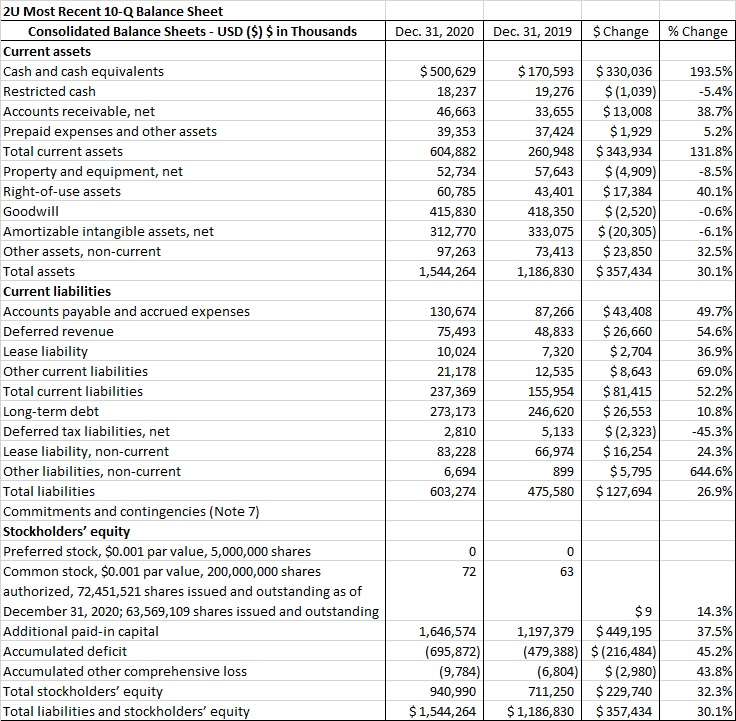Viewport: 736px width, 721px height.
Task: Click the Dec. 31, 2019 column header
Action: click(533, 31)
